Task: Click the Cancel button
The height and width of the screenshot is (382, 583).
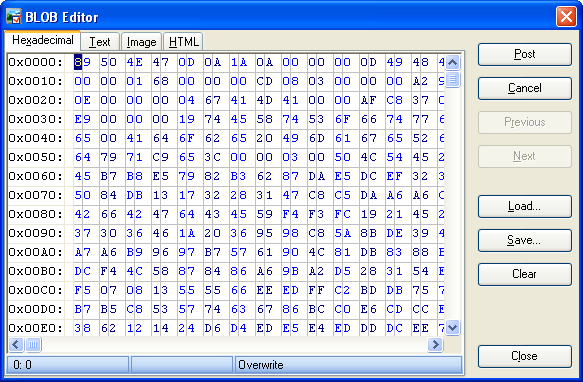Action: (525, 88)
